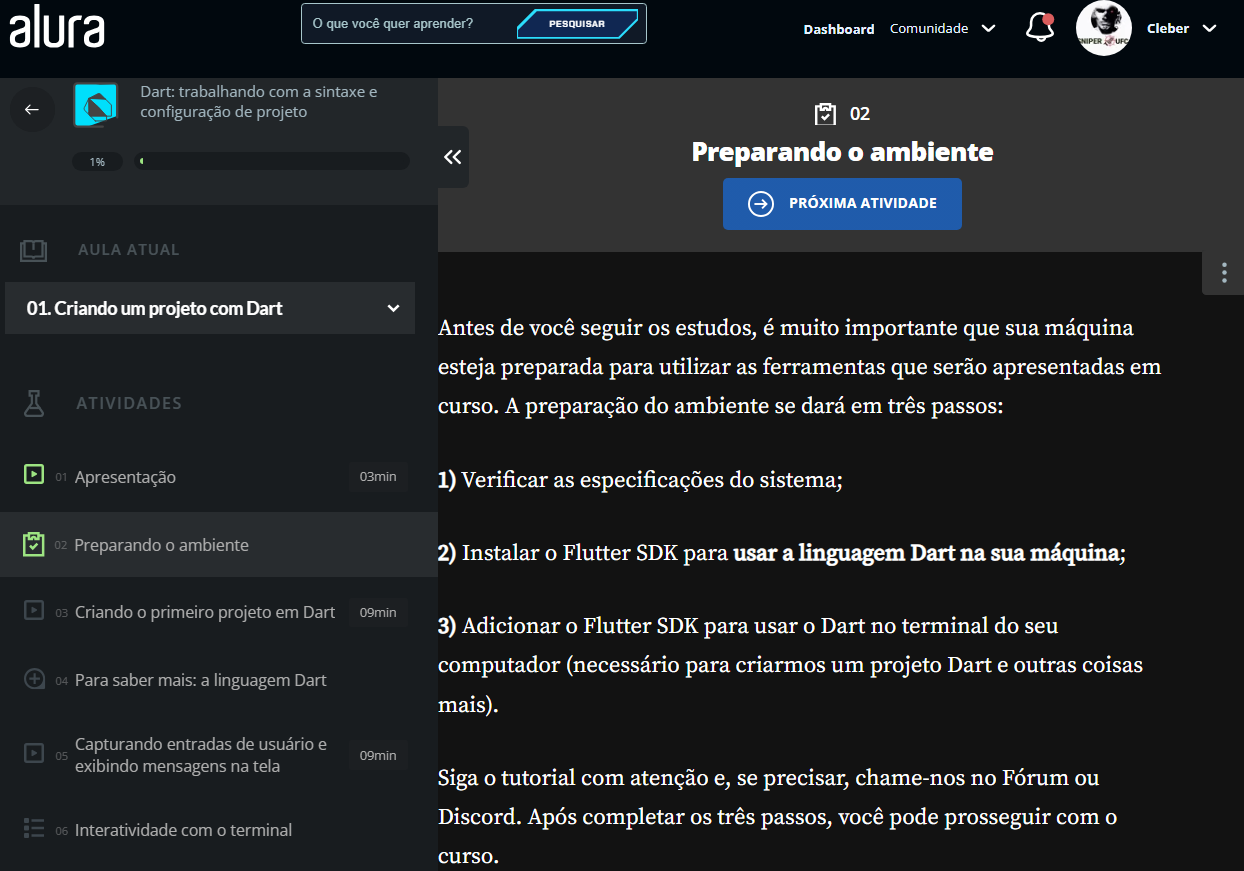Click the course title 'Dart: trabalhando com a sintaxe'

click(259, 101)
